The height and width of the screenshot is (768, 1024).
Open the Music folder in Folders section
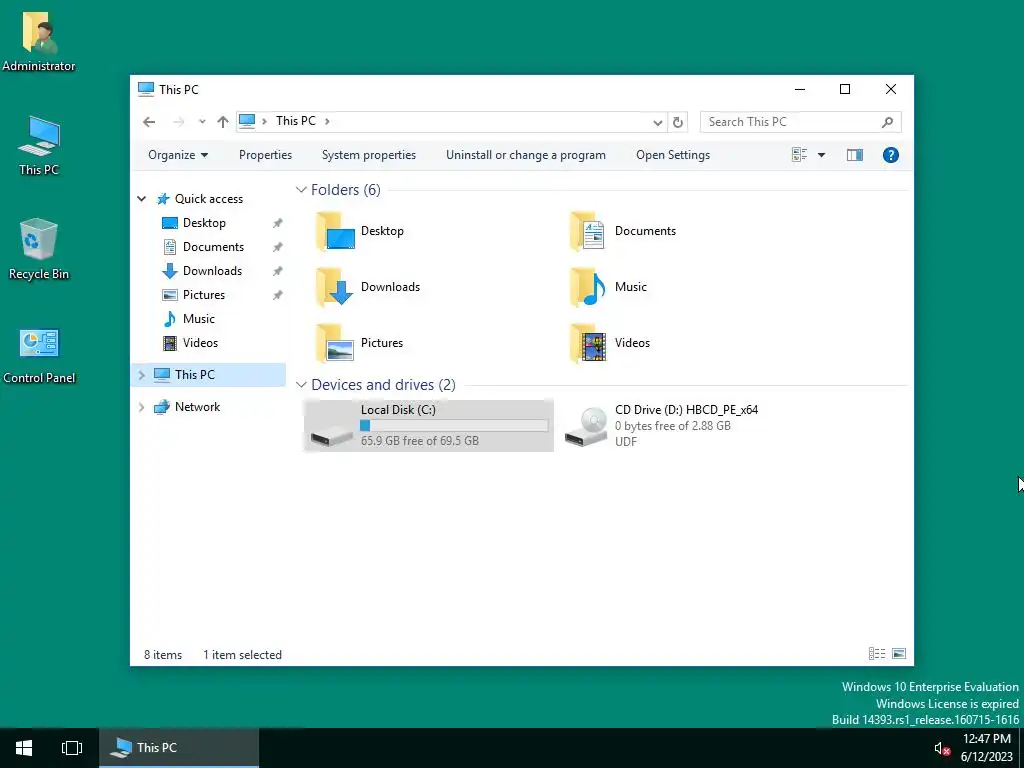tap(609, 287)
